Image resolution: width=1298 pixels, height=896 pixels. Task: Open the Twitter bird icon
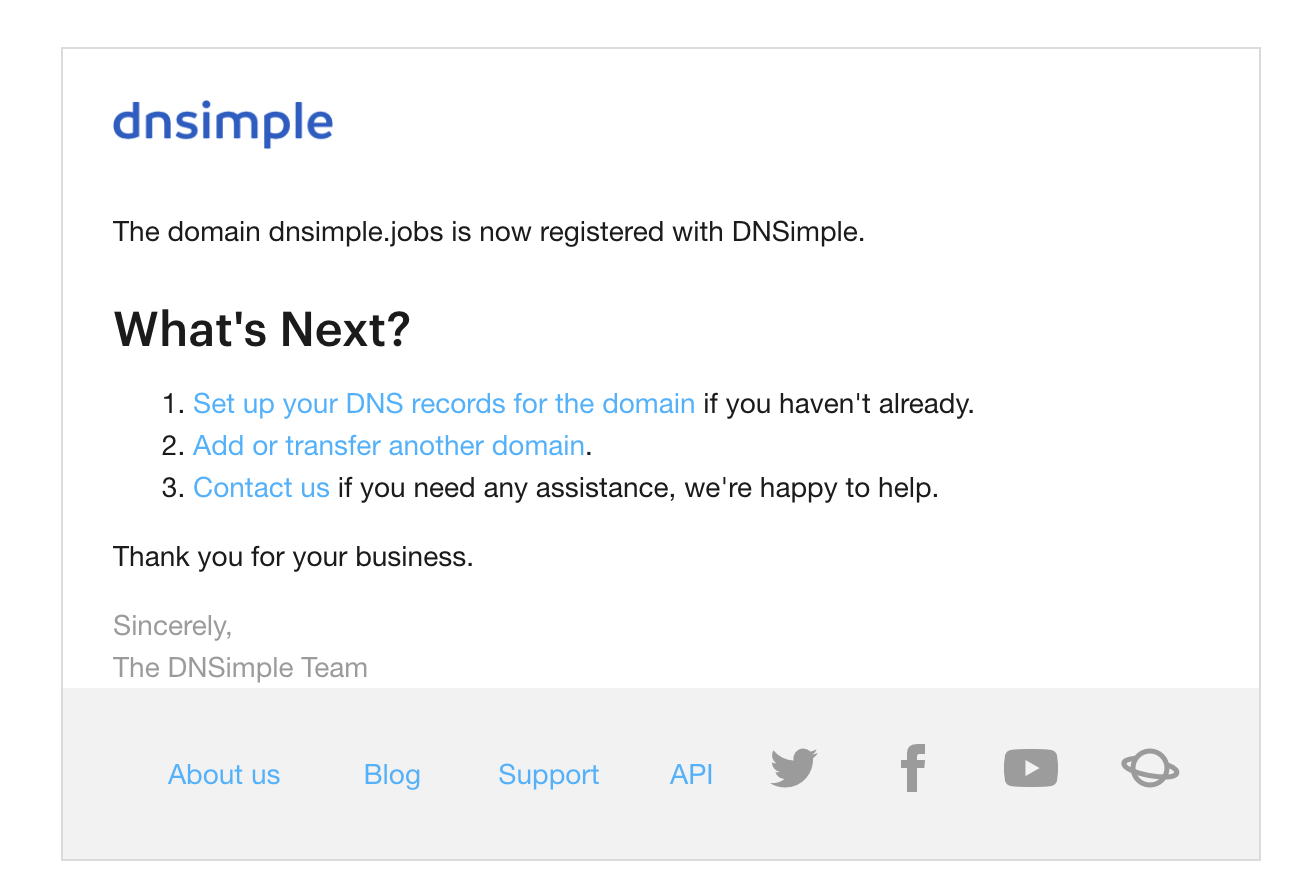[794, 768]
